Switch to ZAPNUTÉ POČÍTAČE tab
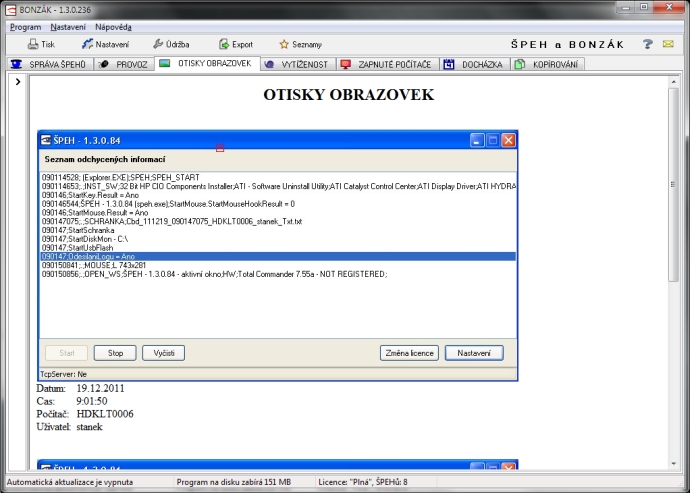 388,64
